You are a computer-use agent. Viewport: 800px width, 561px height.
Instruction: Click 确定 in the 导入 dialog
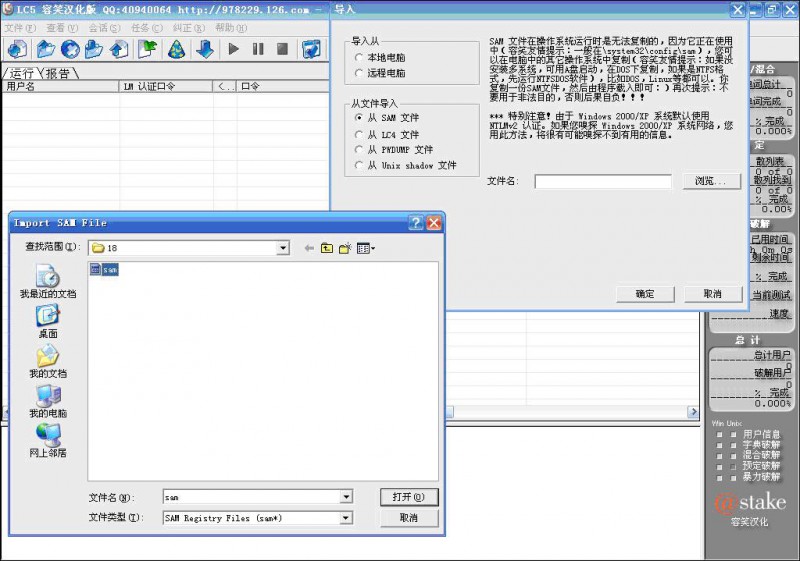tap(645, 294)
